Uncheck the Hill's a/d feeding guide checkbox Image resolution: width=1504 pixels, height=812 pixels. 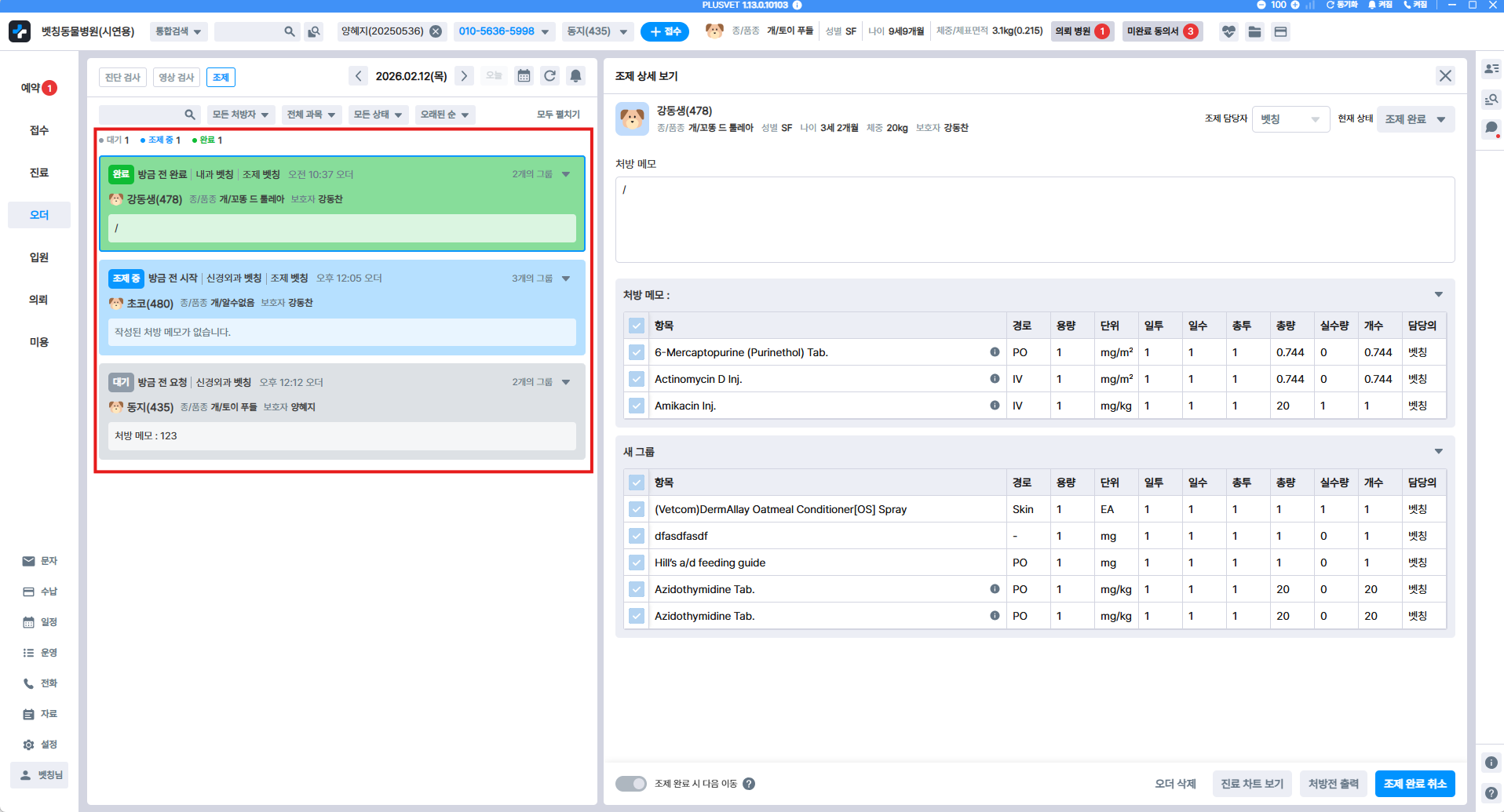tap(637, 563)
